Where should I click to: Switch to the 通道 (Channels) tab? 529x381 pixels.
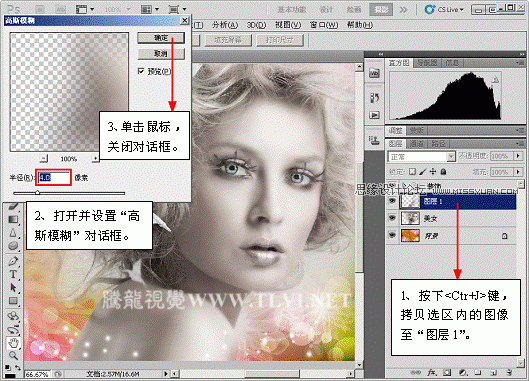point(417,144)
